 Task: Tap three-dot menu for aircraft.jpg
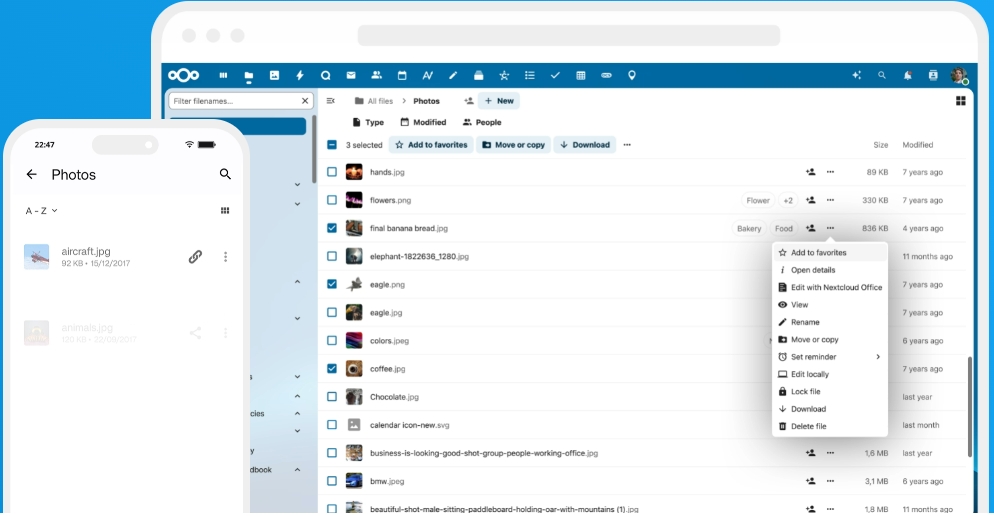[x=225, y=257]
